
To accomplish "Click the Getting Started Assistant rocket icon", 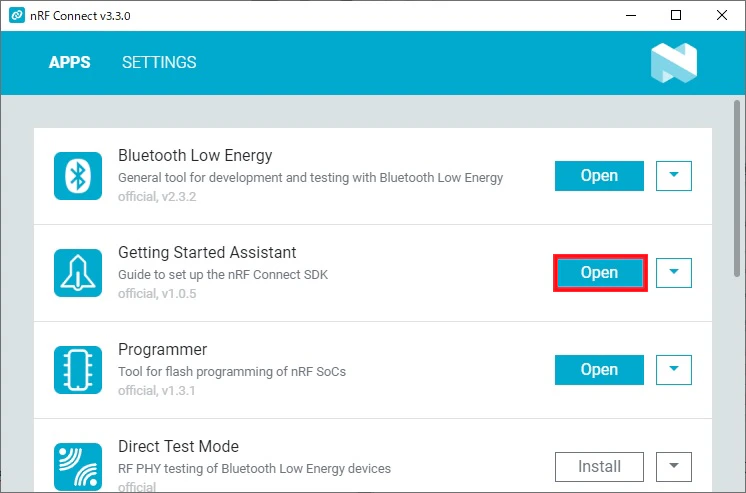I will pyautogui.click(x=78, y=273).
